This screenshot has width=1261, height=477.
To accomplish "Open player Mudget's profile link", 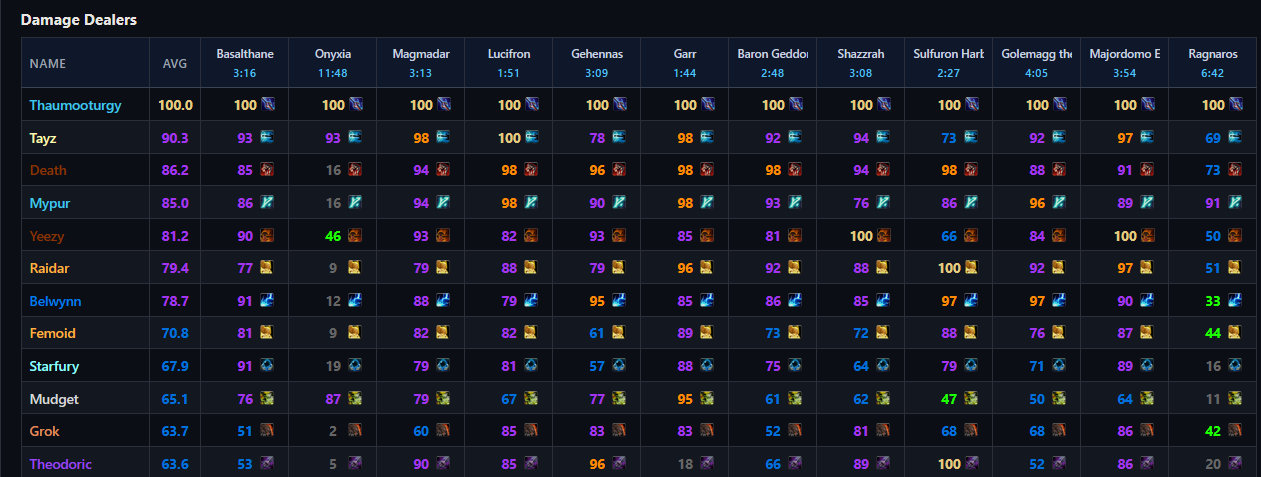I will (54, 399).
